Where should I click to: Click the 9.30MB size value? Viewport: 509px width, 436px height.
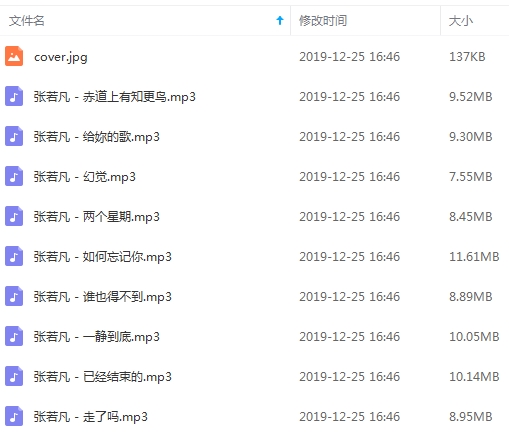click(471, 137)
